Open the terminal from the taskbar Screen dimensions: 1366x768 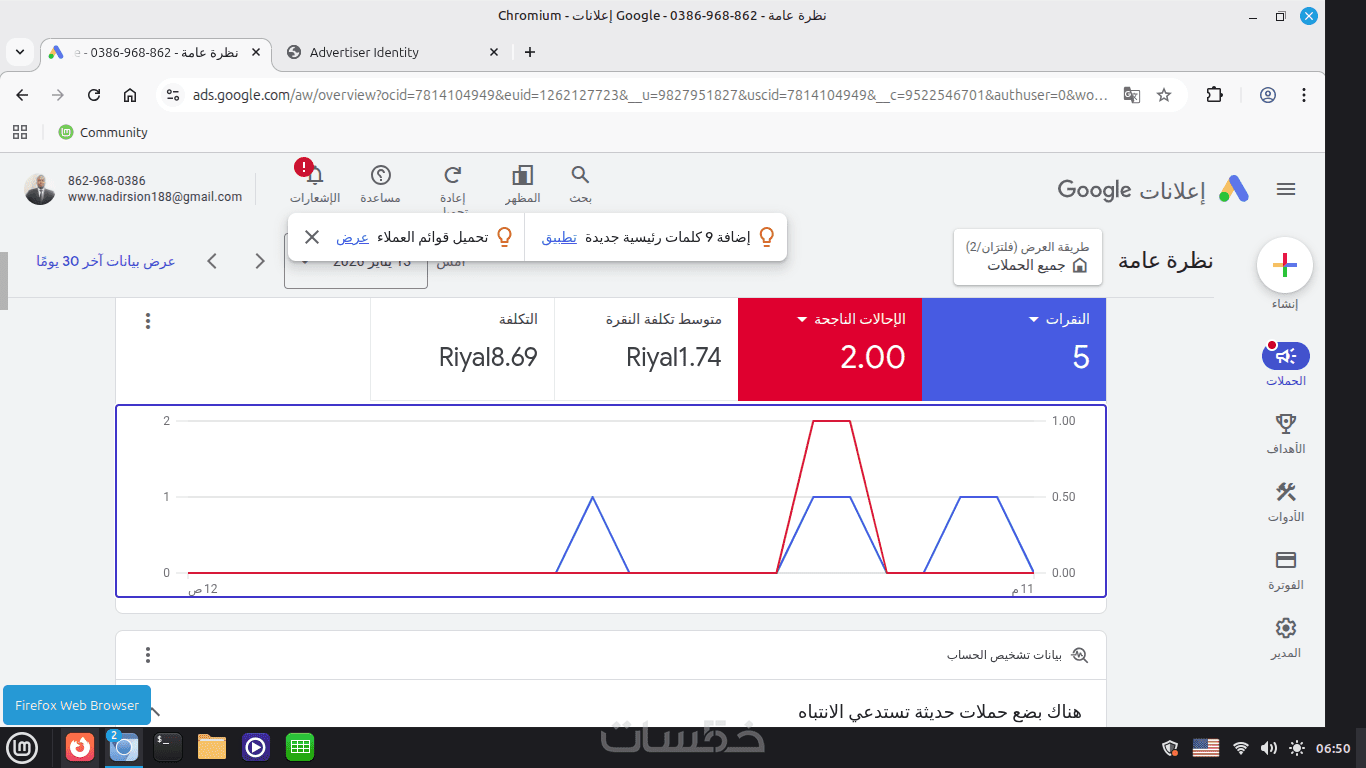(x=168, y=747)
